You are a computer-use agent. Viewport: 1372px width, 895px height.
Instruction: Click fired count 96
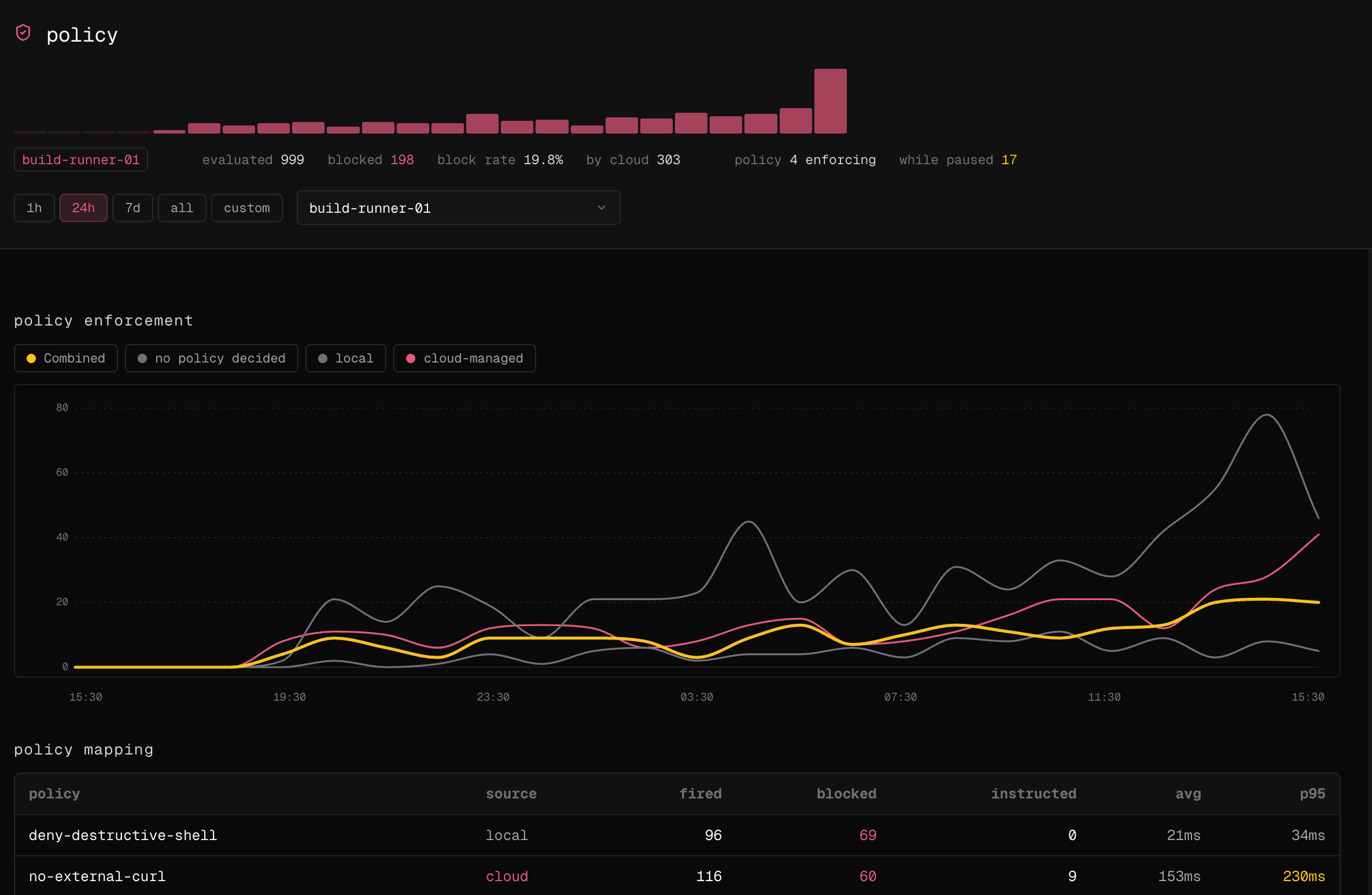click(713, 835)
